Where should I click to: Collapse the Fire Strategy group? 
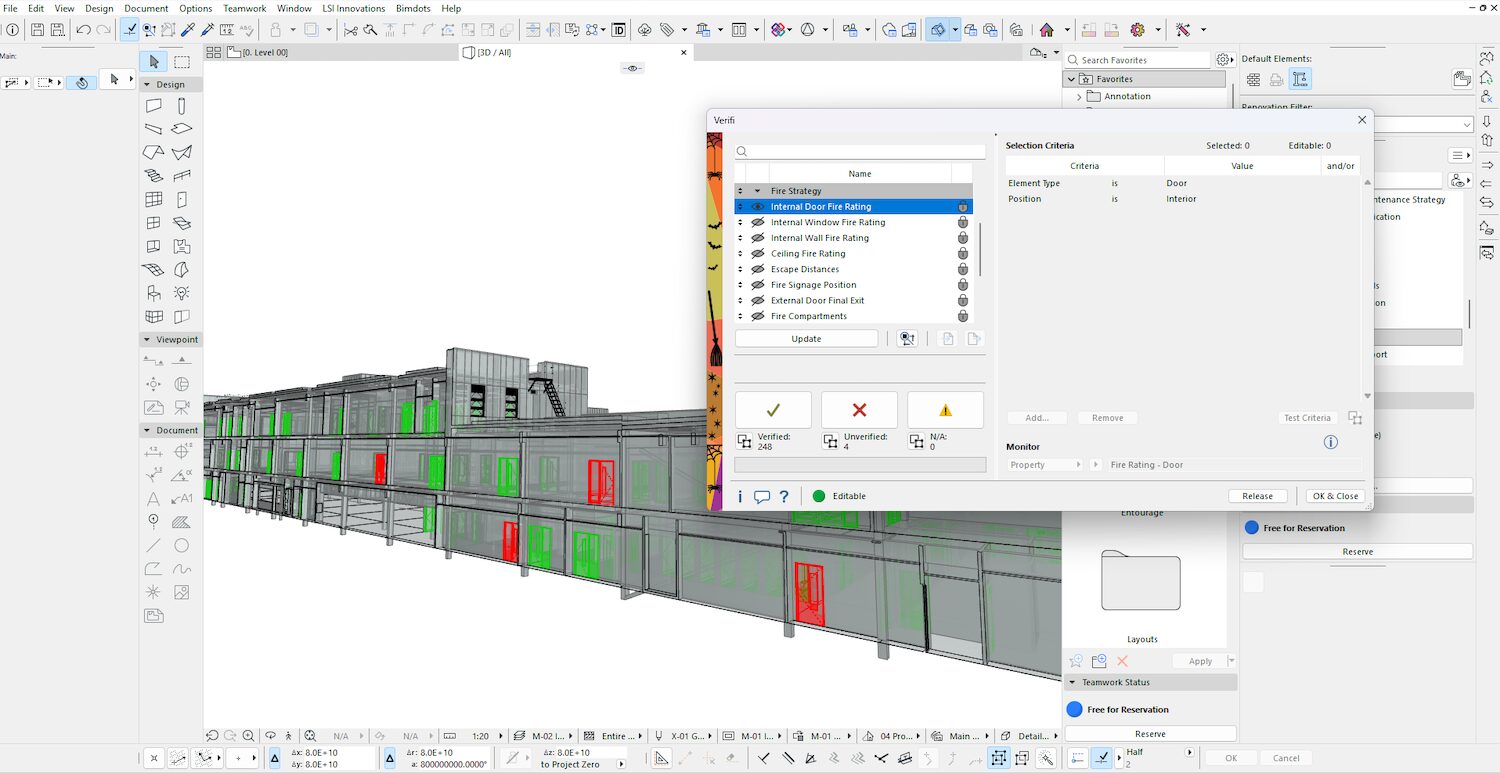757,191
